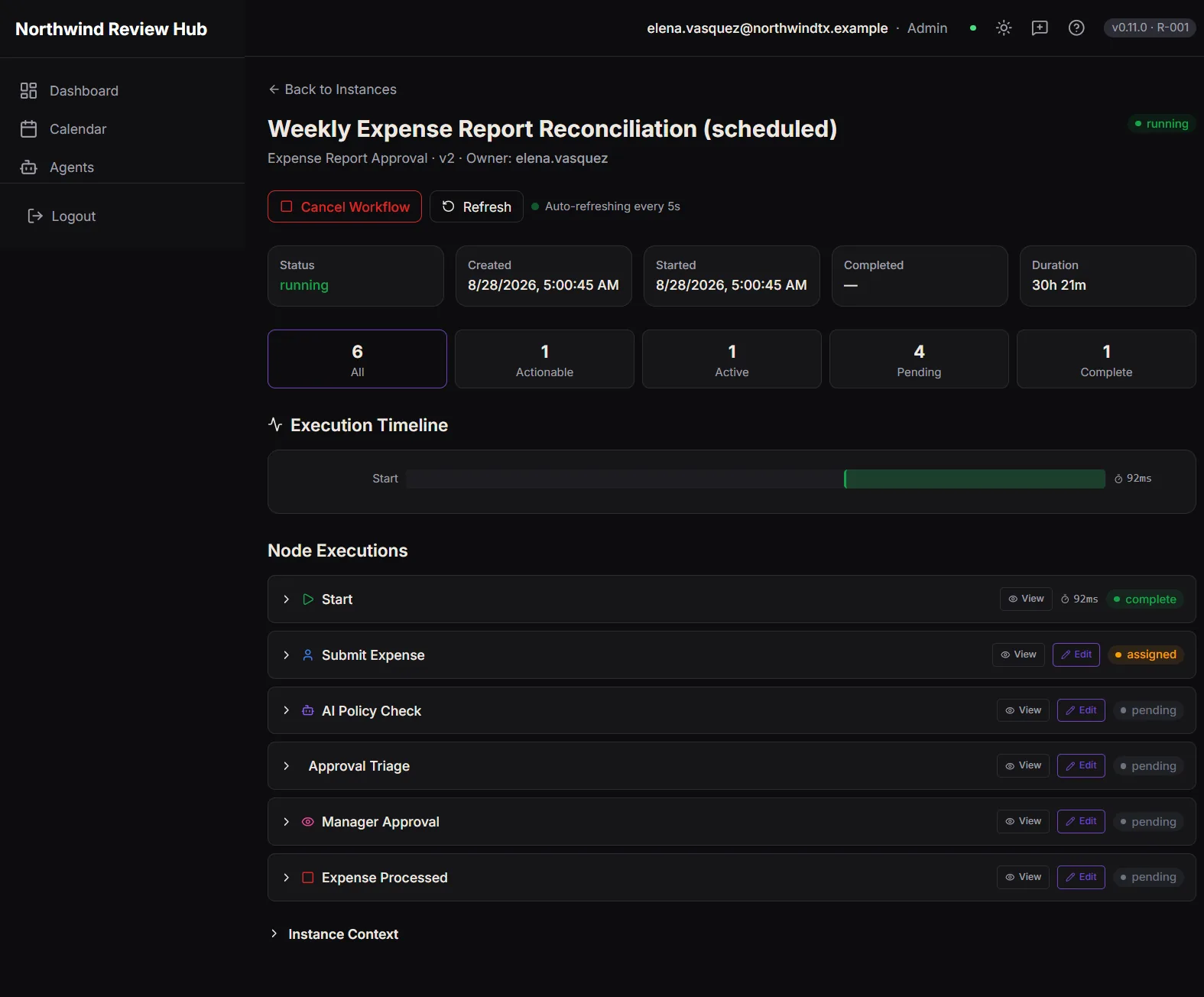
Task: Select the Pending filter tab
Action: (x=919, y=359)
